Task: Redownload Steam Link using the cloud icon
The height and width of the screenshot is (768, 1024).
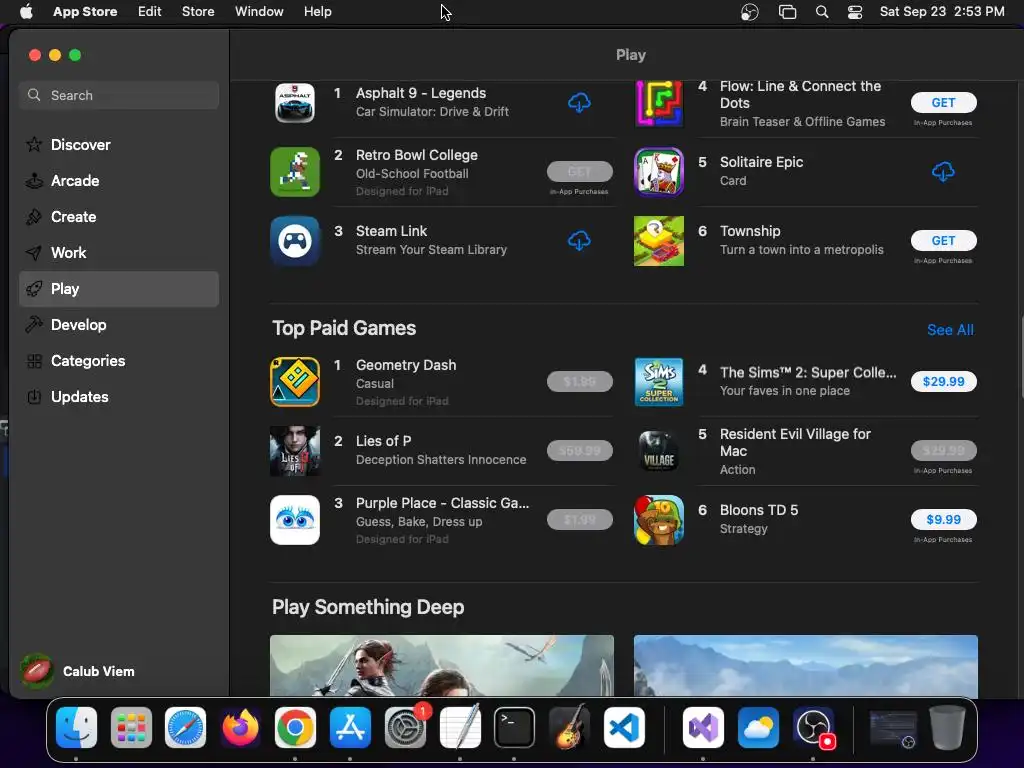Action: click(x=579, y=241)
